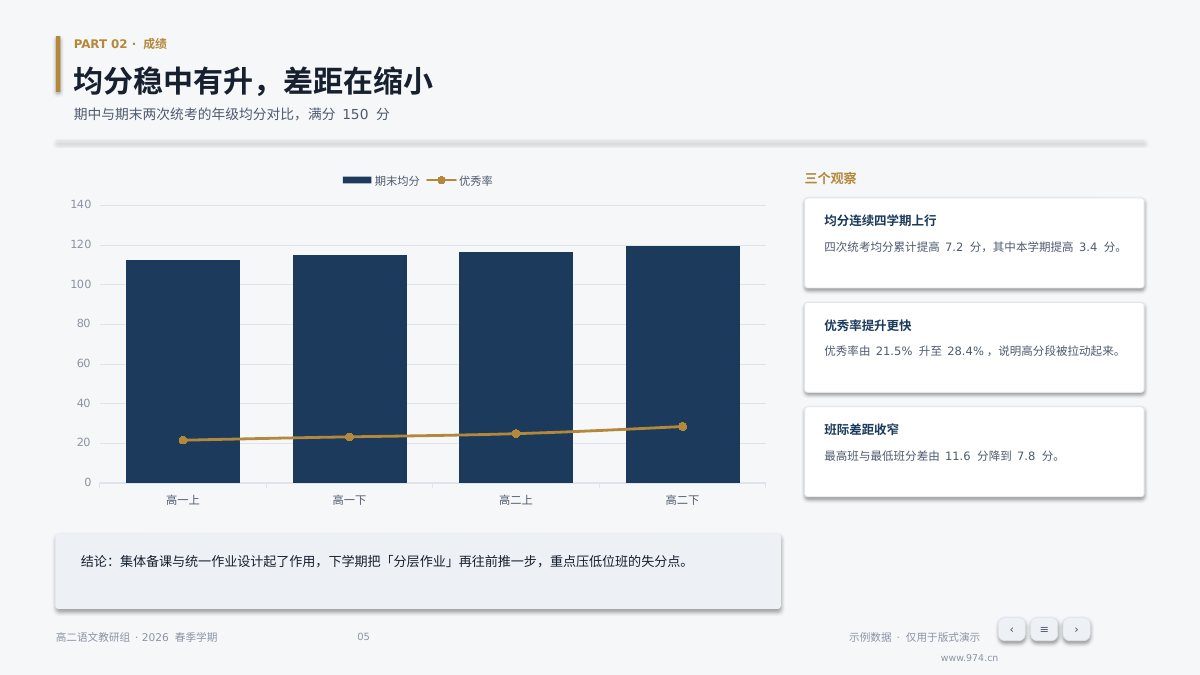Click the y-axis value 100
Image resolution: width=1200 pixels, height=675 pixels.
point(81,284)
